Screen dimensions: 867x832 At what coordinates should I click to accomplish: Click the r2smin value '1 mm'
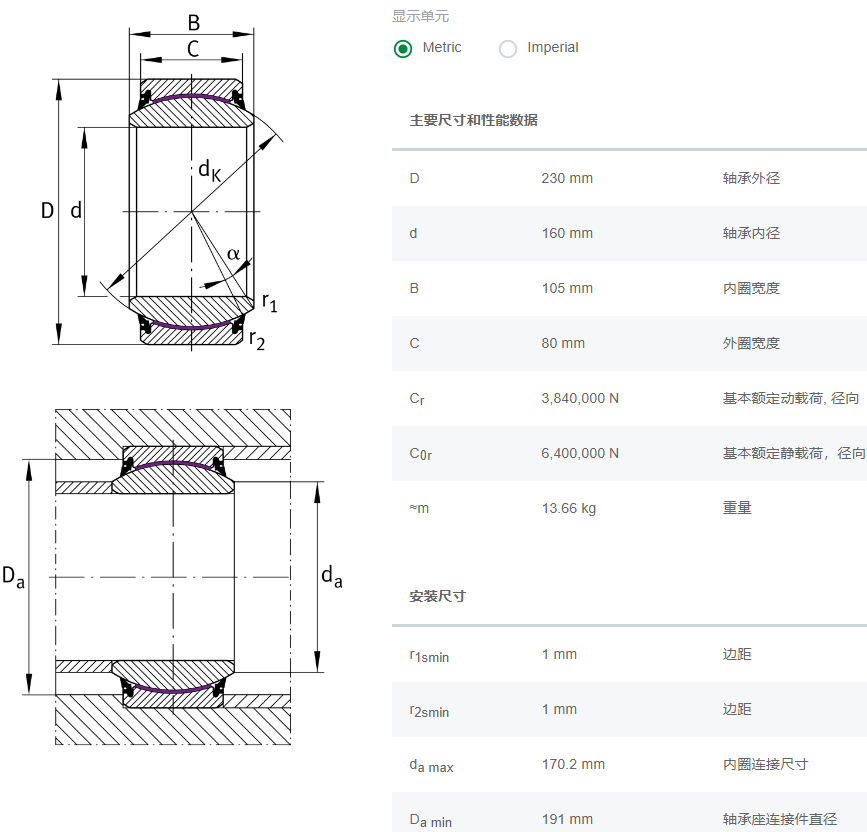(559, 709)
